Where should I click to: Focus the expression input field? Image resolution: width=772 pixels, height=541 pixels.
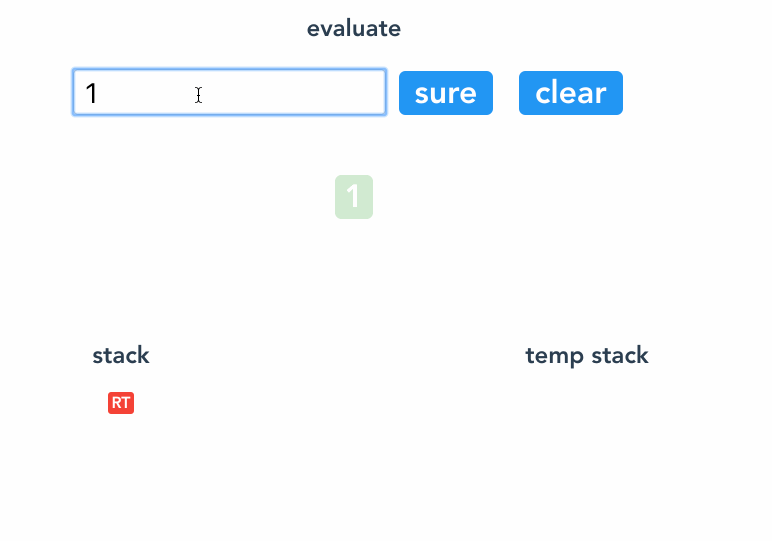click(x=229, y=92)
